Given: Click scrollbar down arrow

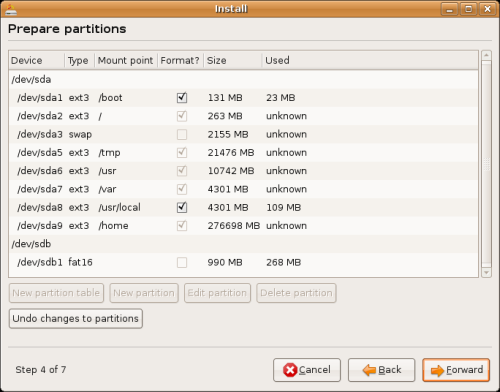Looking at the screenshot, I should [487, 273].
